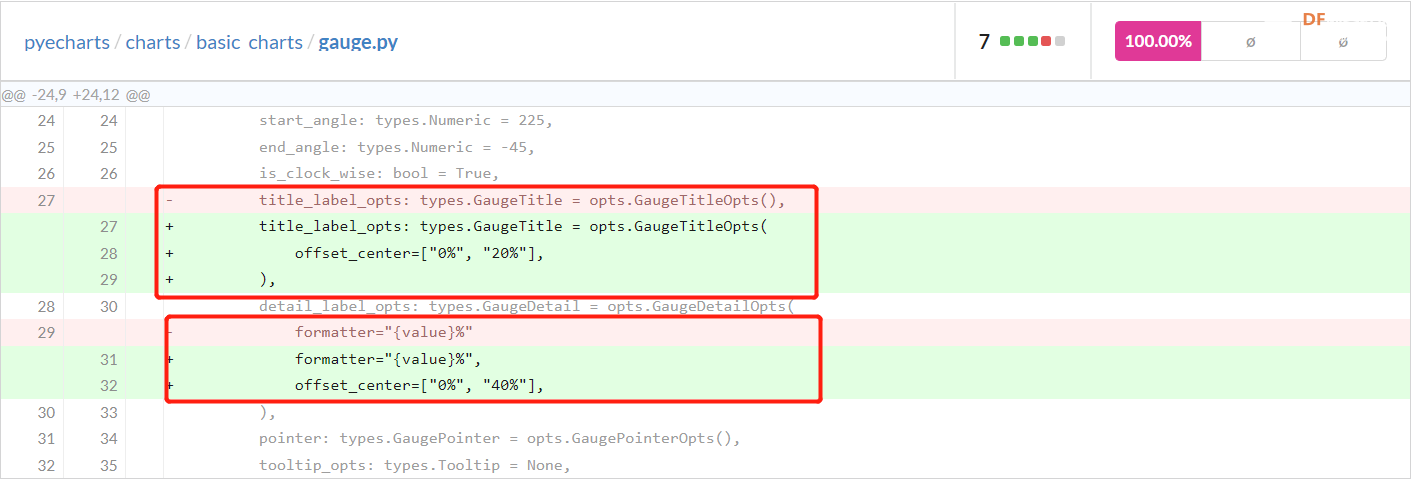
Task: Click new line number 32 of the added row
Action: tap(108, 386)
